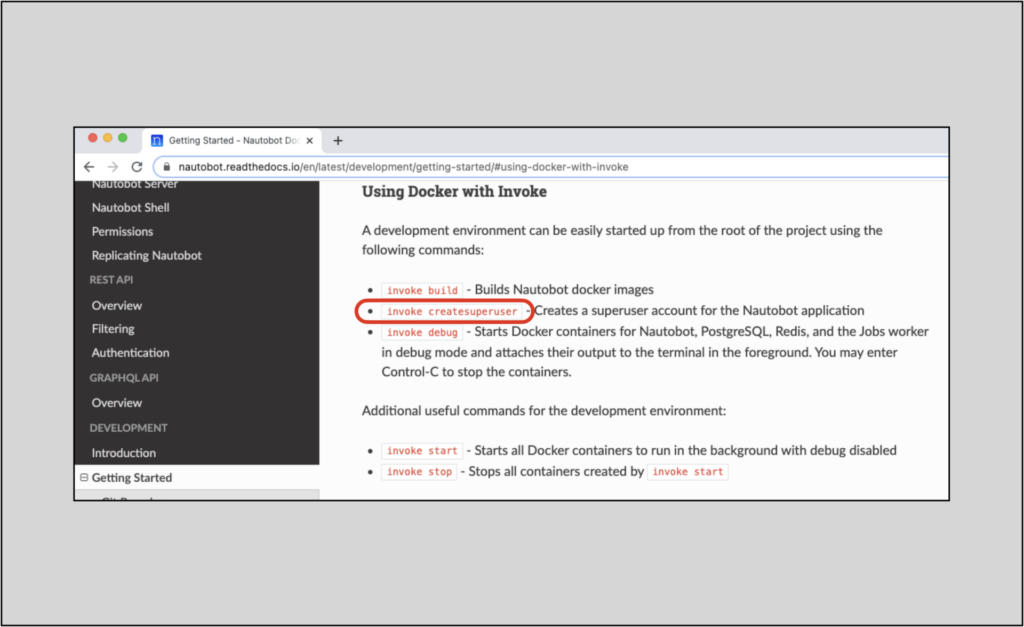The height and width of the screenshot is (627, 1024).
Task: Click the URL address bar field
Action: tap(500, 167)
